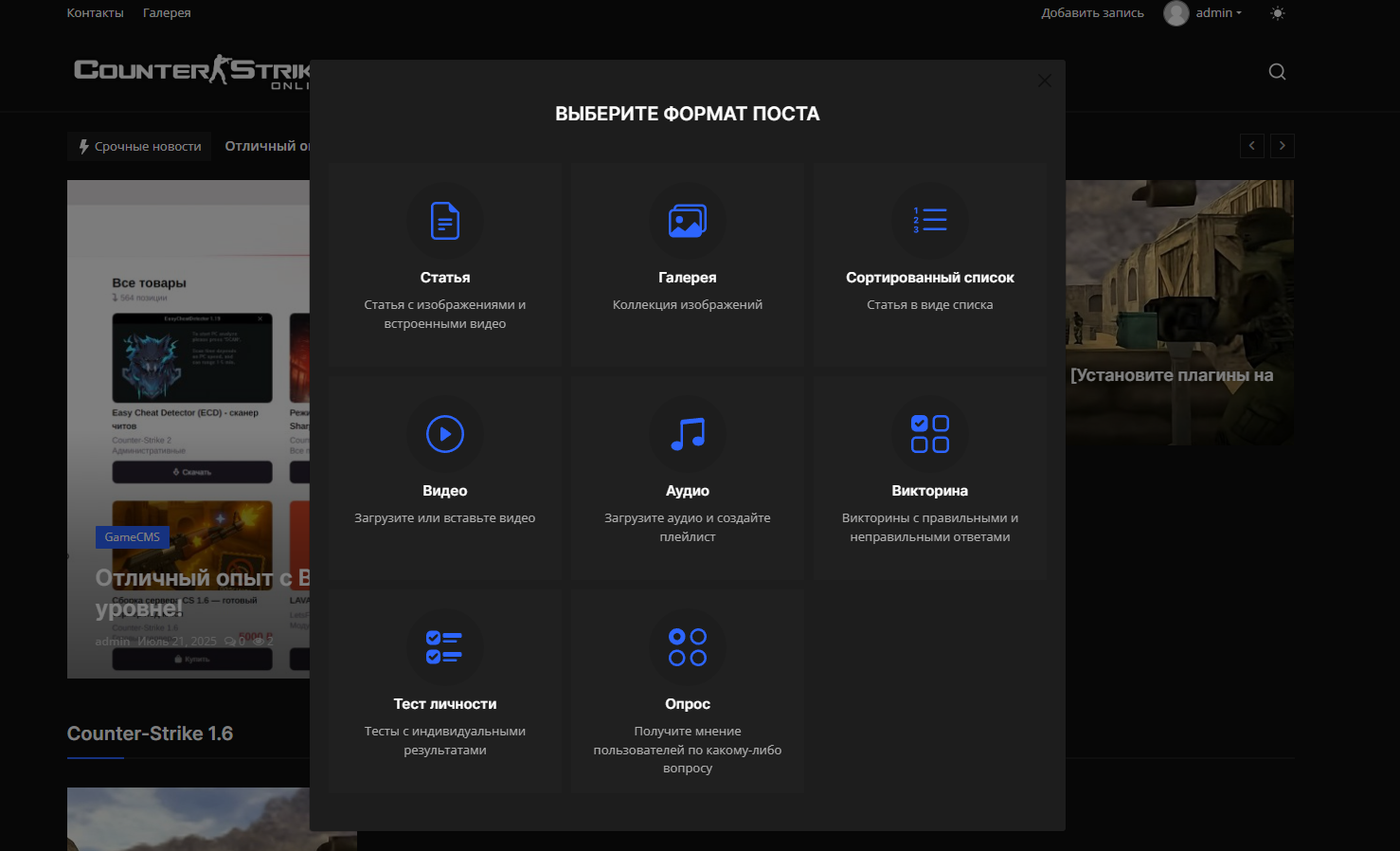This screenshot has width=1400, height=851.
Task: Choose the Poll (Опрос) format icon
Action: (x=687, y=647)
